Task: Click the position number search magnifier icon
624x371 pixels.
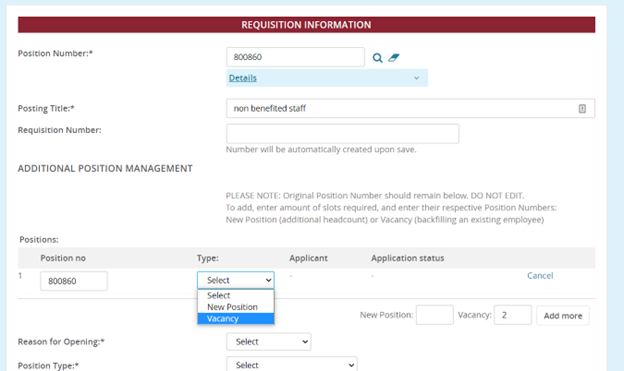Action: [x=377, y=58]
